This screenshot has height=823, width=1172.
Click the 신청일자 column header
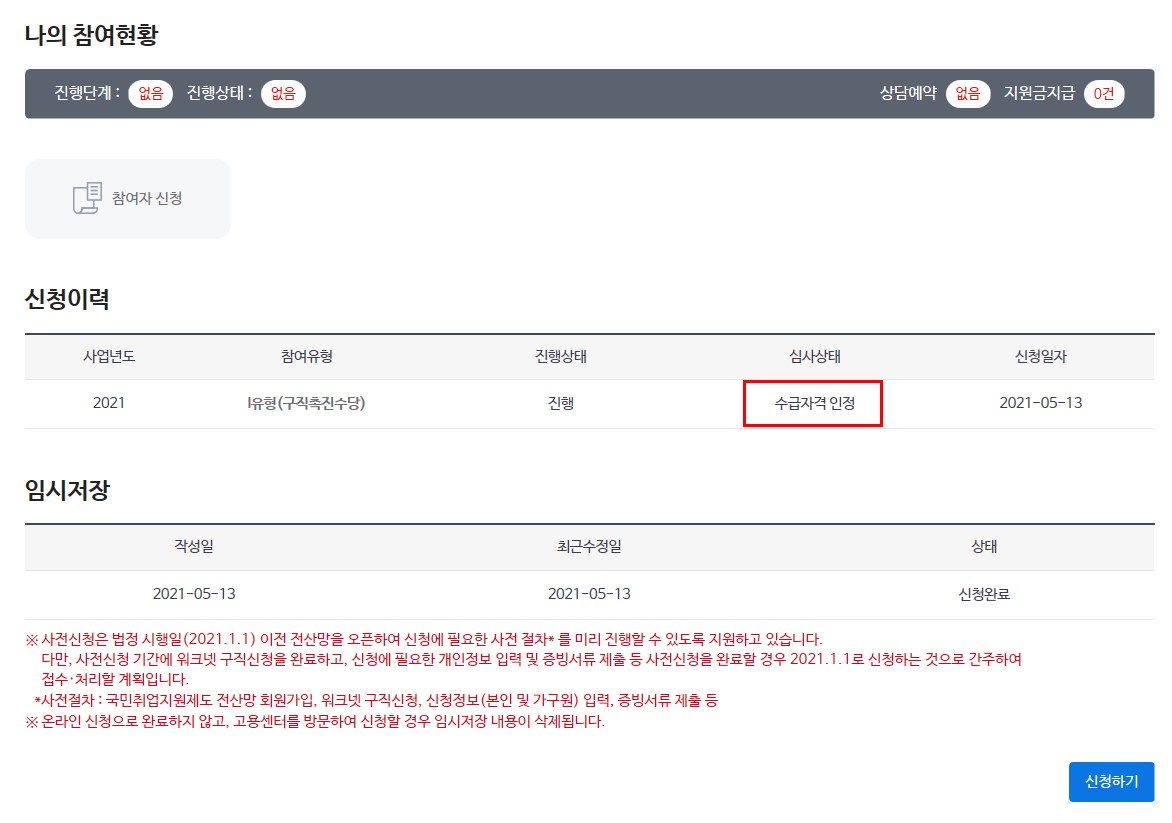tap(1040, 357)
